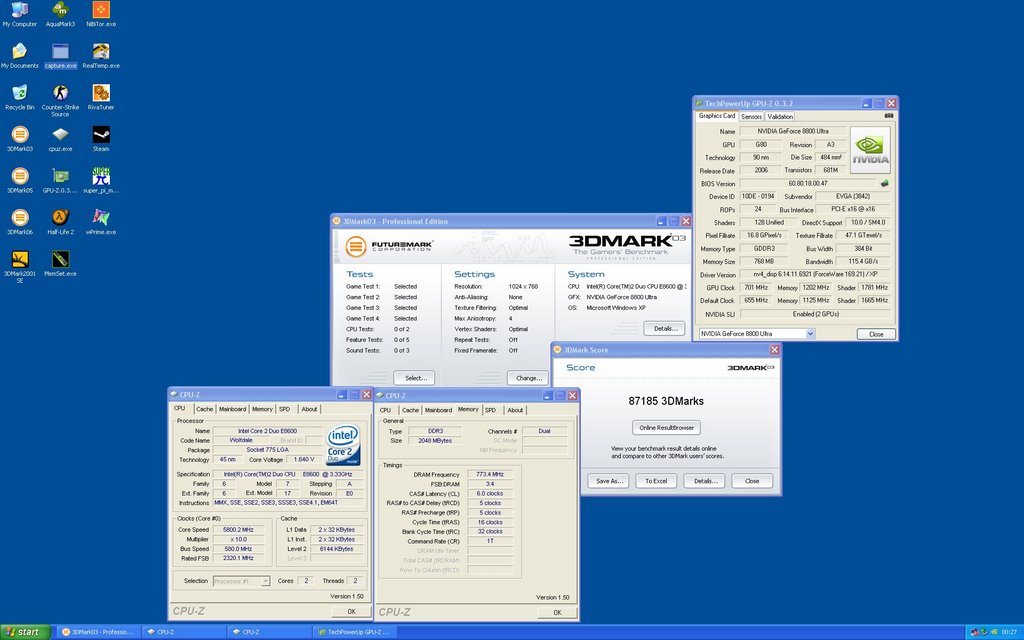Click OK in the left CPU-Z window
The image size is (1024, 640).
tap(351, 611)
